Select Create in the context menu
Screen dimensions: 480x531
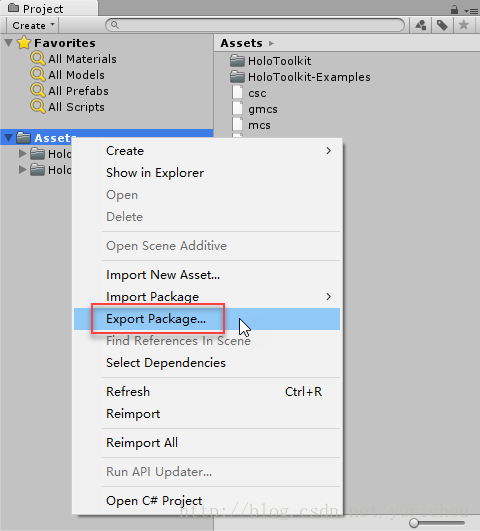point(207,151)
